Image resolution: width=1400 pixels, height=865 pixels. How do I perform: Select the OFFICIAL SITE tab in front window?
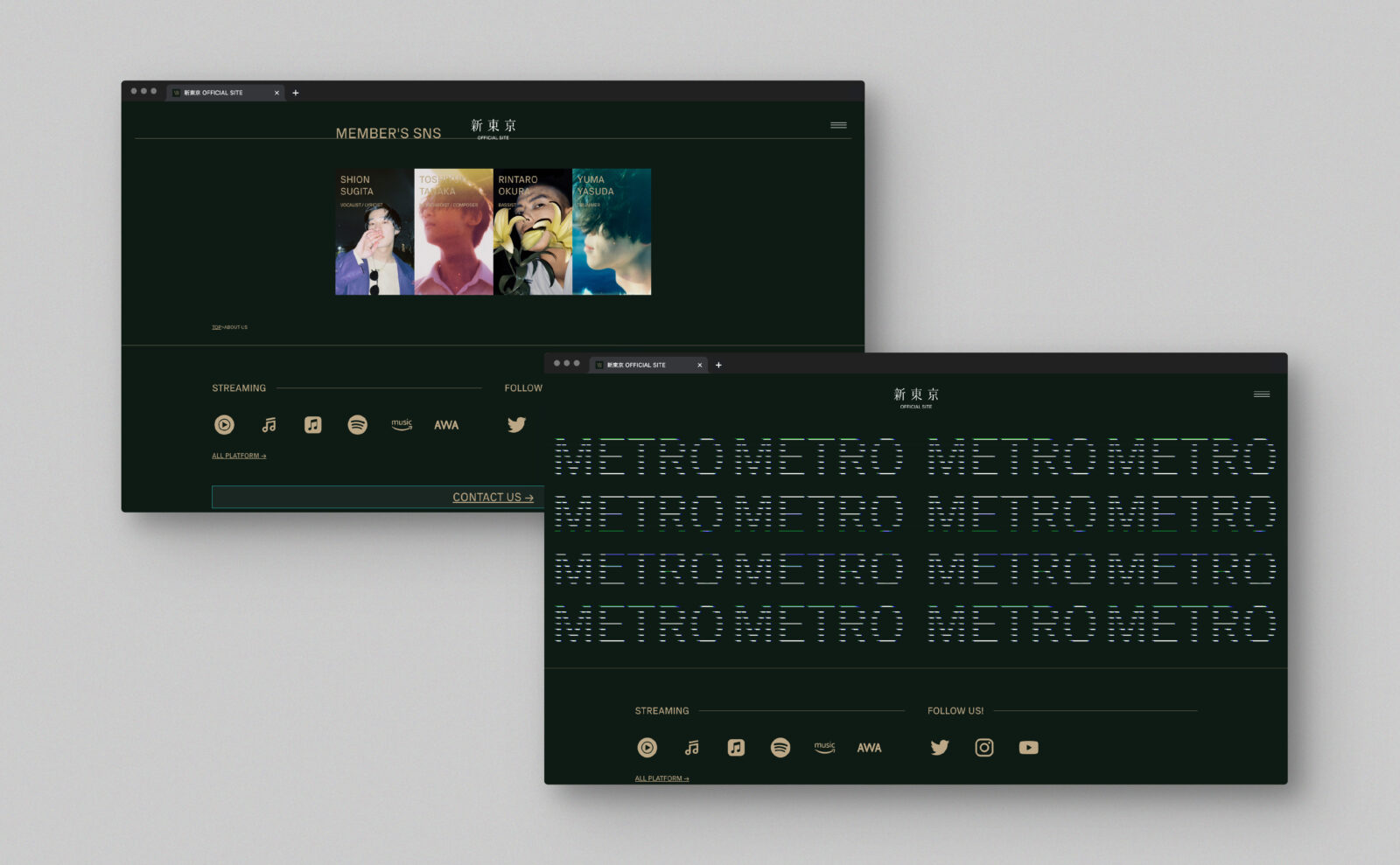click(x=648, y=365)
